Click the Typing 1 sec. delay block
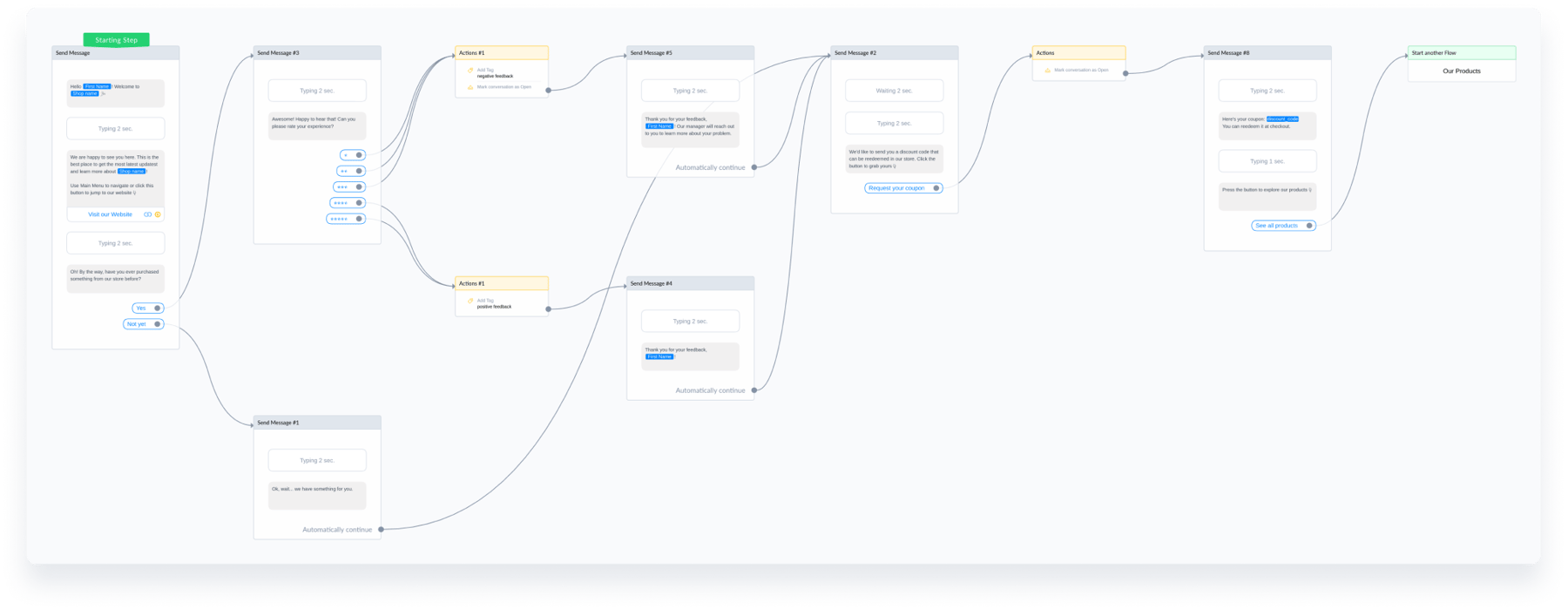Image resolution: width=1568 pixels, height=610 pixels. tap(1267, 161)
